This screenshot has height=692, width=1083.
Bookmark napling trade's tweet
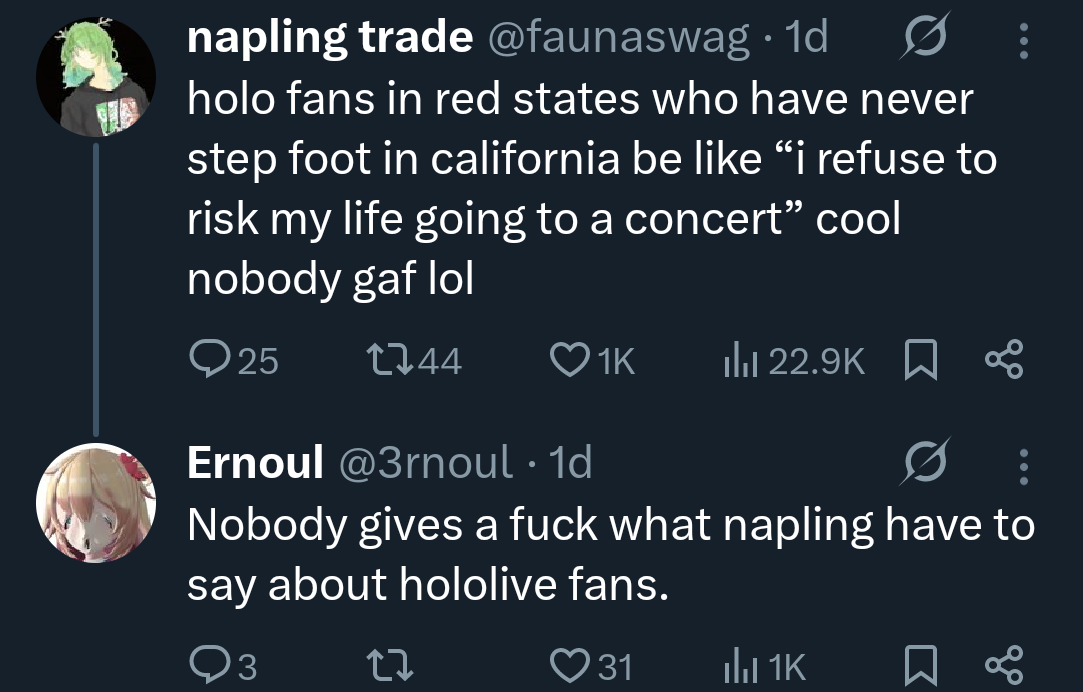coord(918,360)
